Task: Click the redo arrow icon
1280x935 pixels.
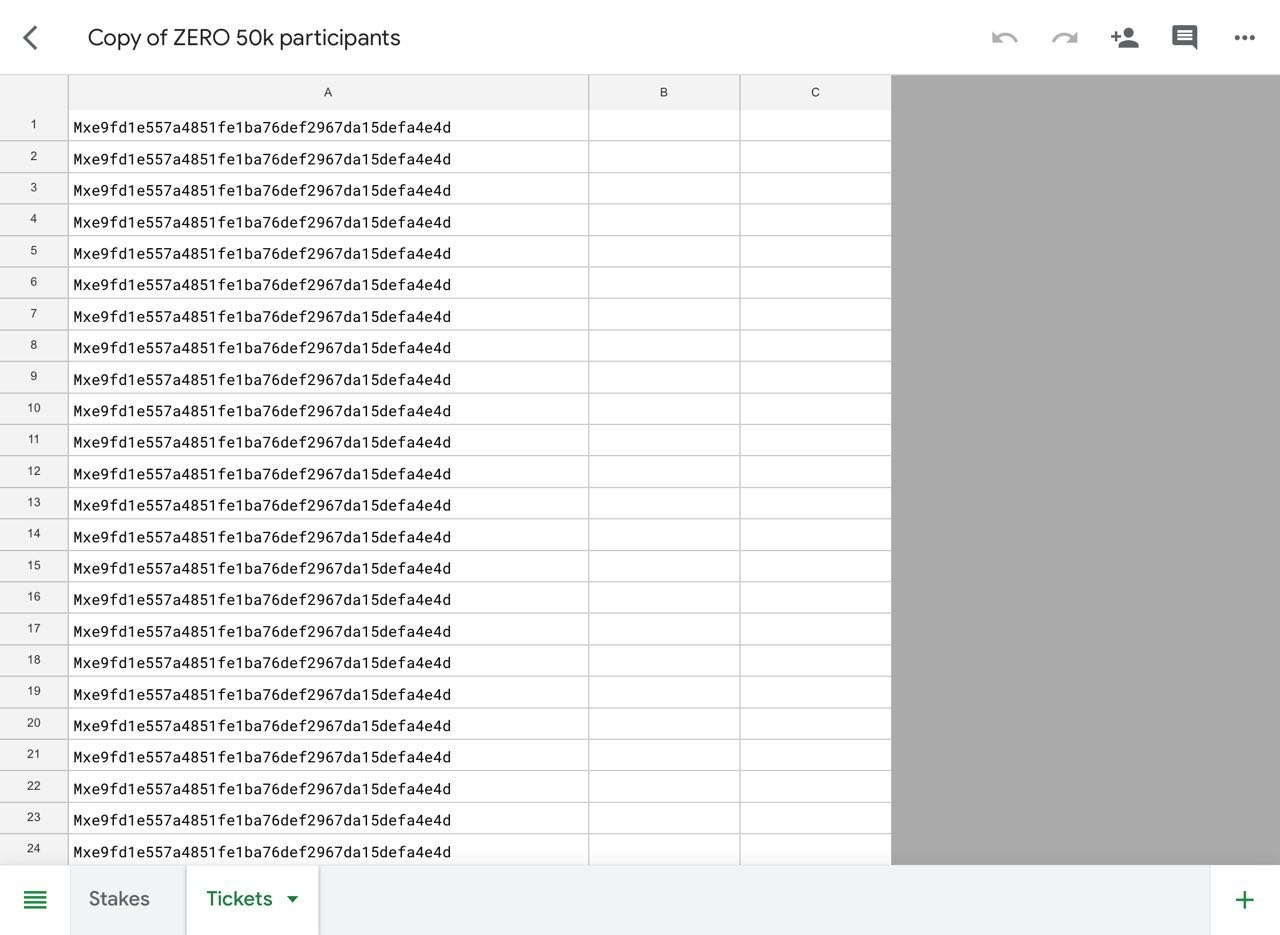Action: (1064, 38)
